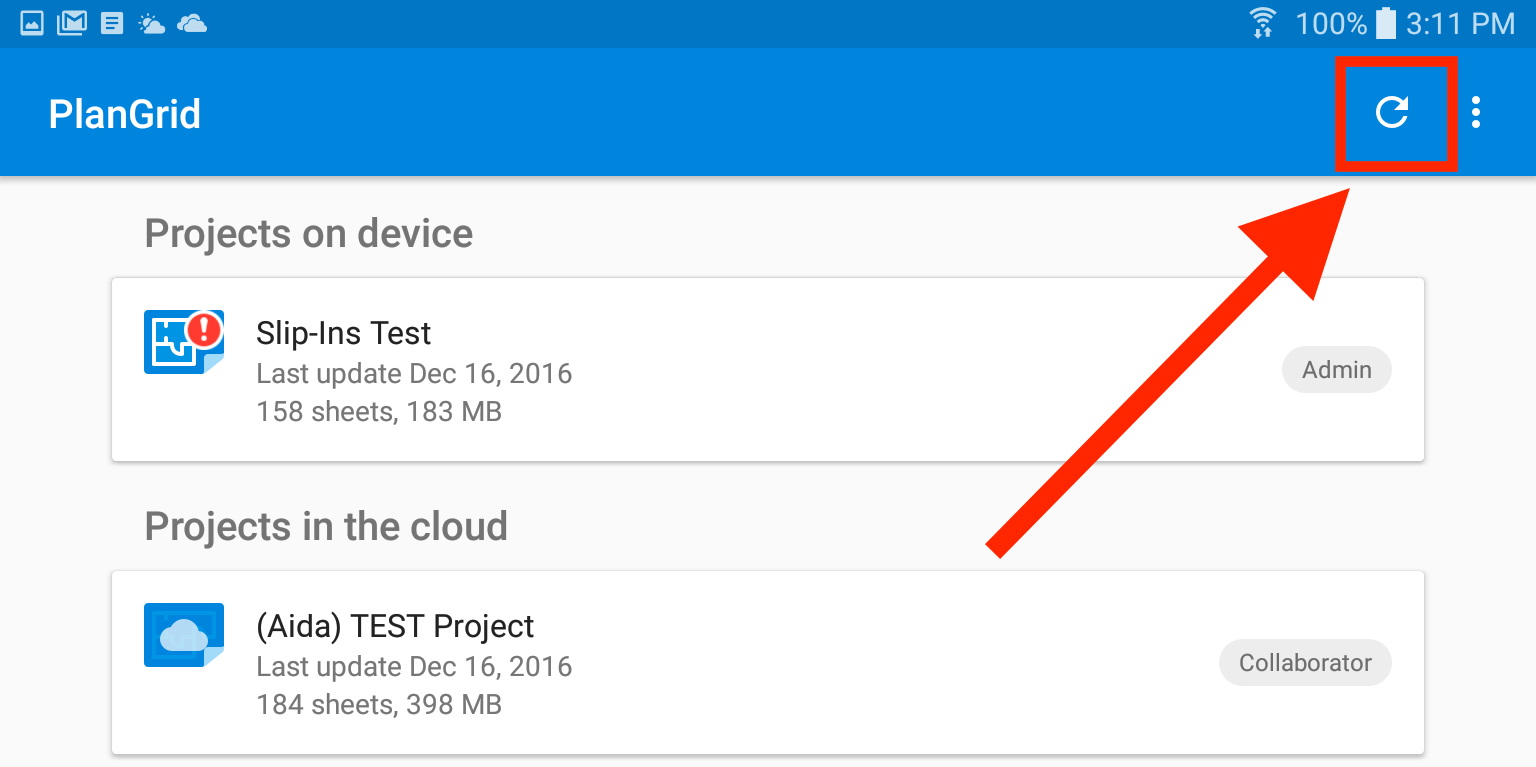
Task: Tap the Admin role badge
Action: [x=1336, y=370]
